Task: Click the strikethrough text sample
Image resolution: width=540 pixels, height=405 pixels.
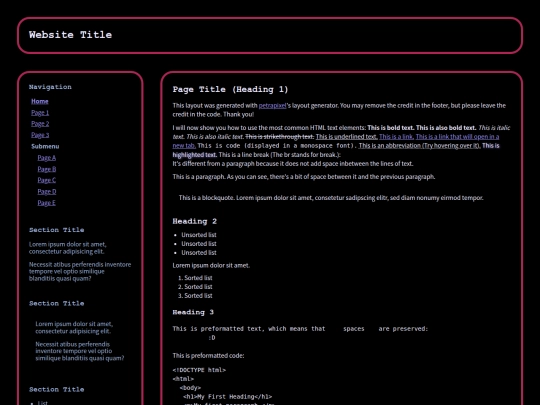Action: (x=280, y=137)
